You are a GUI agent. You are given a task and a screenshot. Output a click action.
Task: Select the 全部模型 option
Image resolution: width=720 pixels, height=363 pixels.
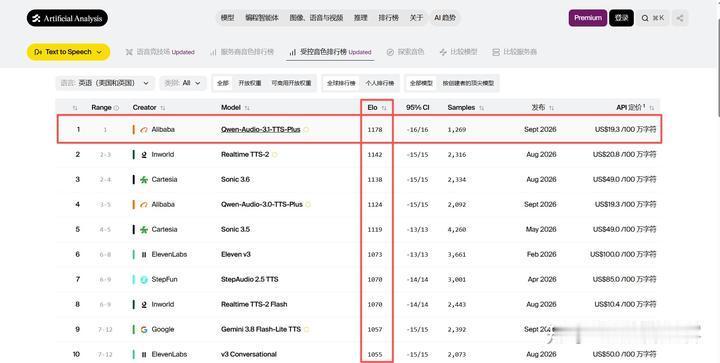coord(421,83)
